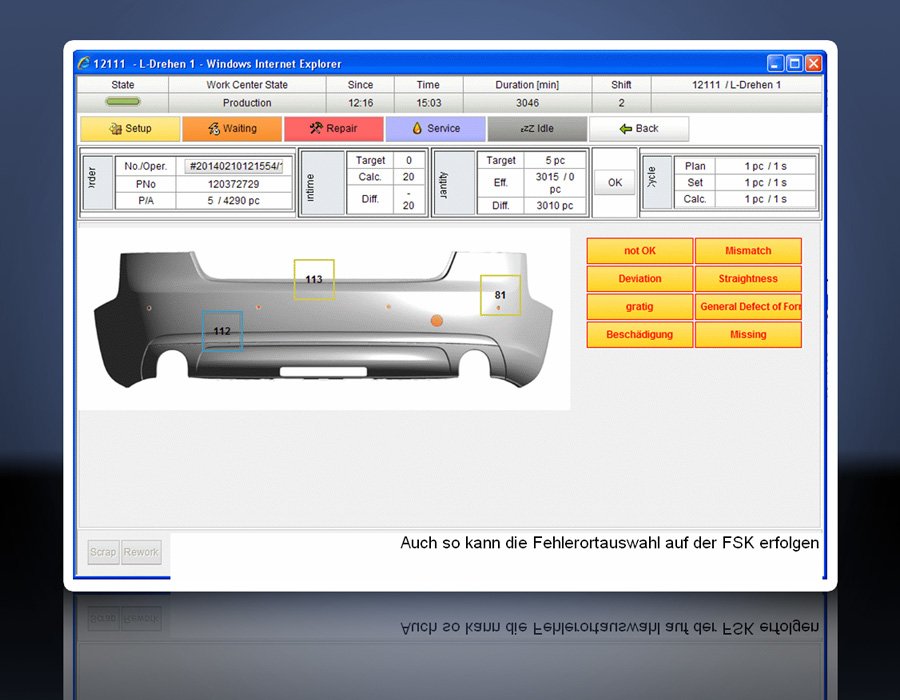900x700 pixels.
Task: Select the Waiting state button
Action: click(232, 129)
